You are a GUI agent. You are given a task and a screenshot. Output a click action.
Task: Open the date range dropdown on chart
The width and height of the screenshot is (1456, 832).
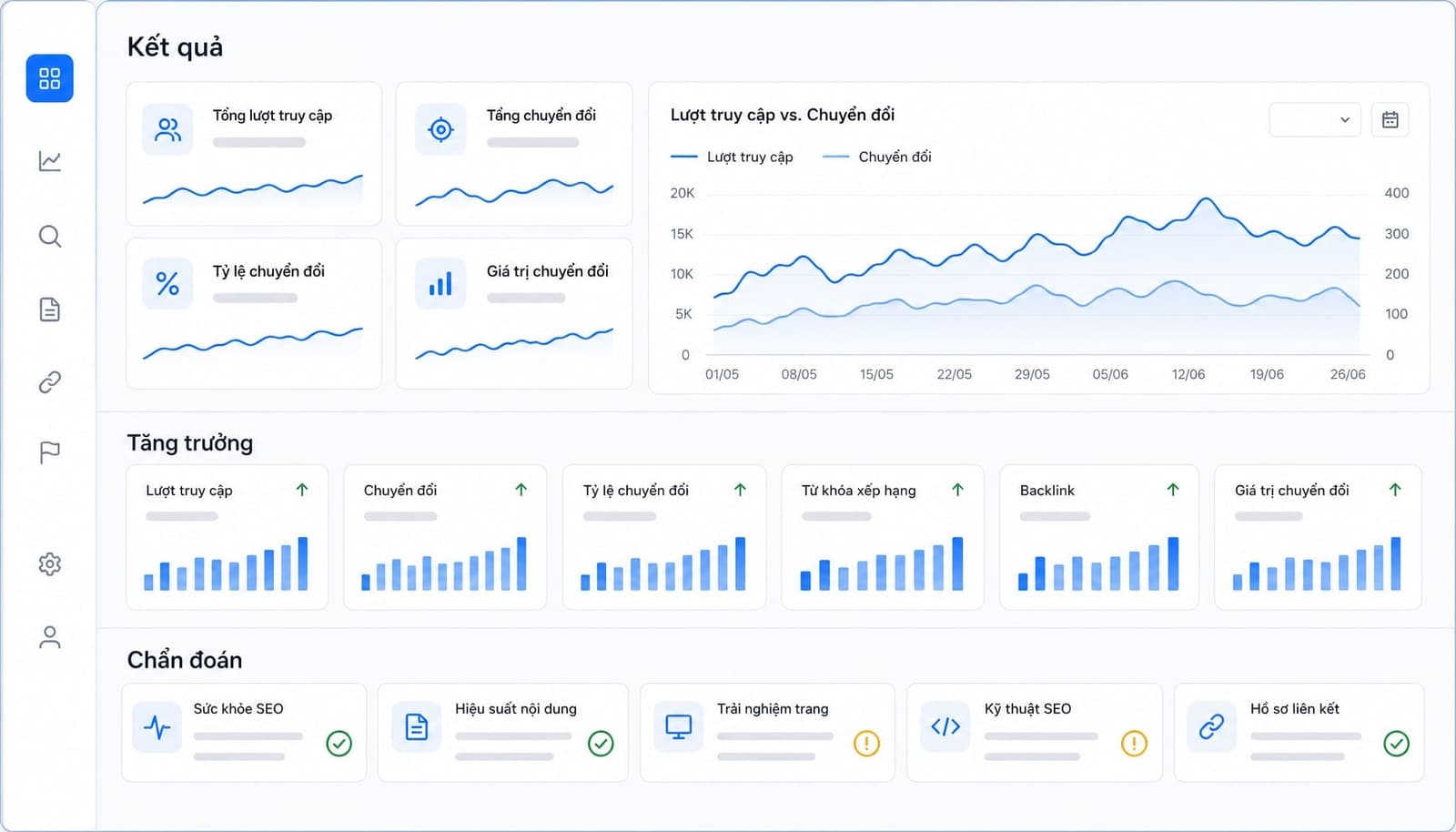tap(1315, 120)
